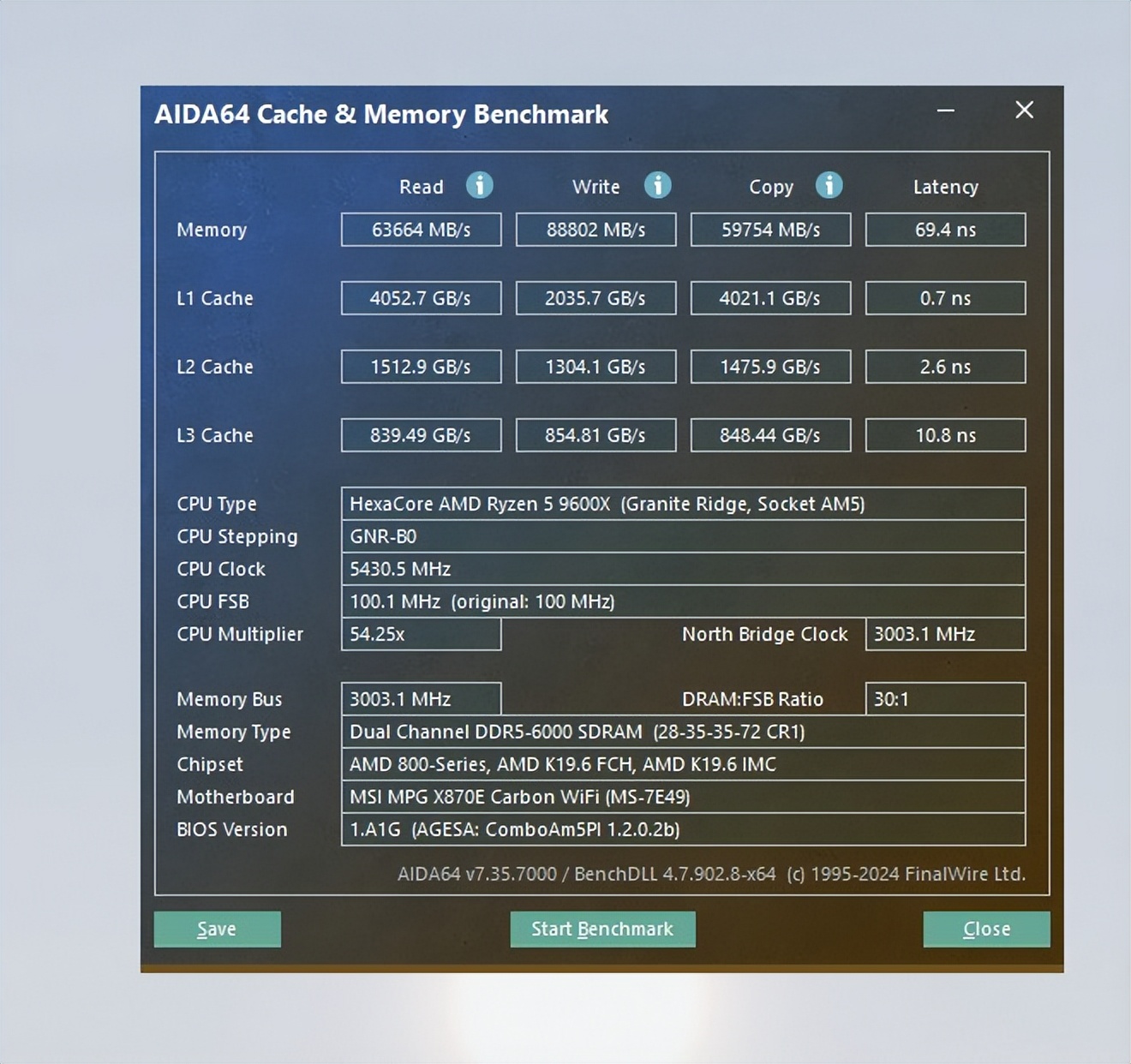Click L2 Cache write value 1304.1 GB/s
Viewport: 1131px width, 1064px height.
(595, 367)
